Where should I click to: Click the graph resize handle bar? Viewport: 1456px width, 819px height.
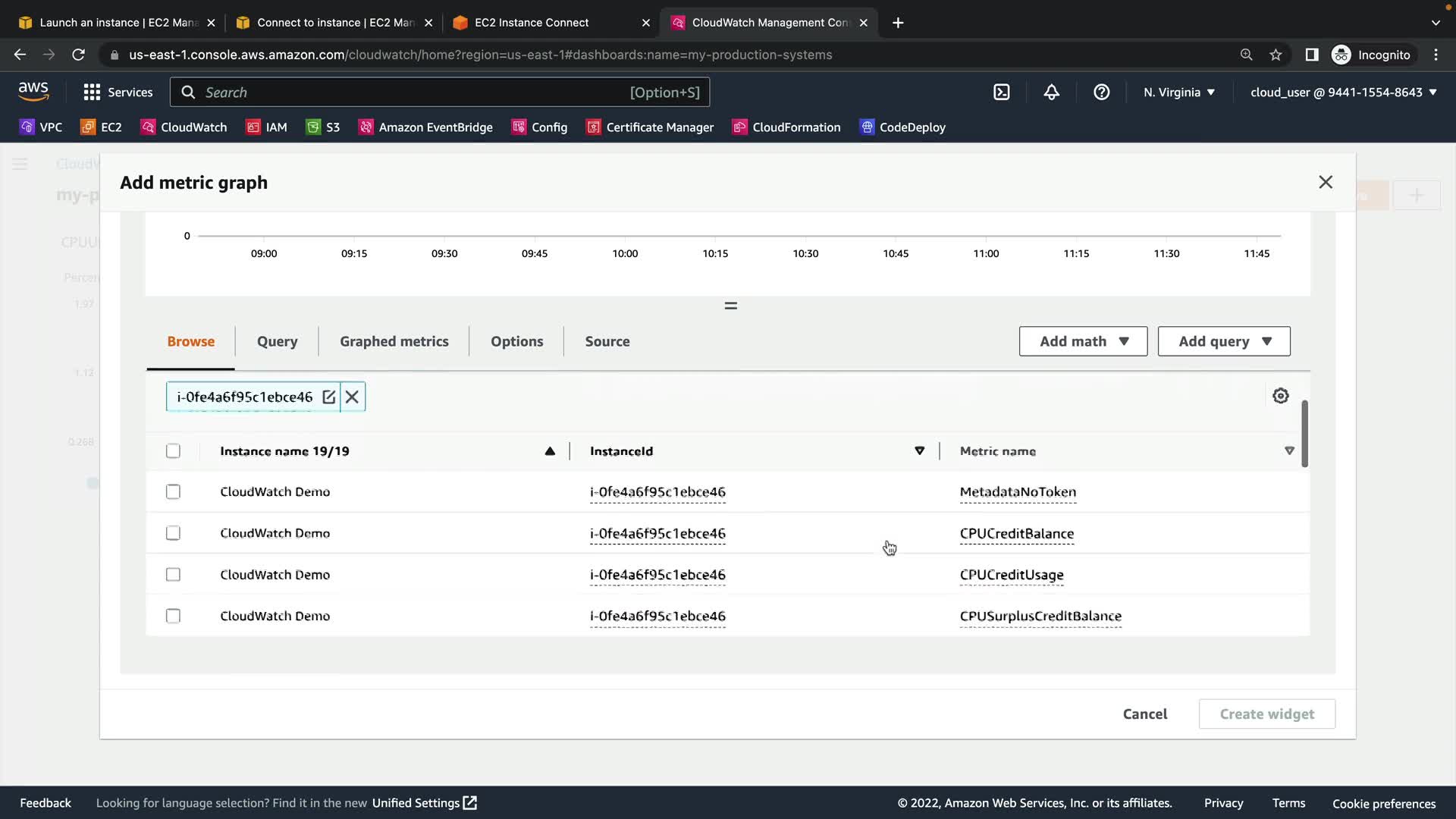730,306
